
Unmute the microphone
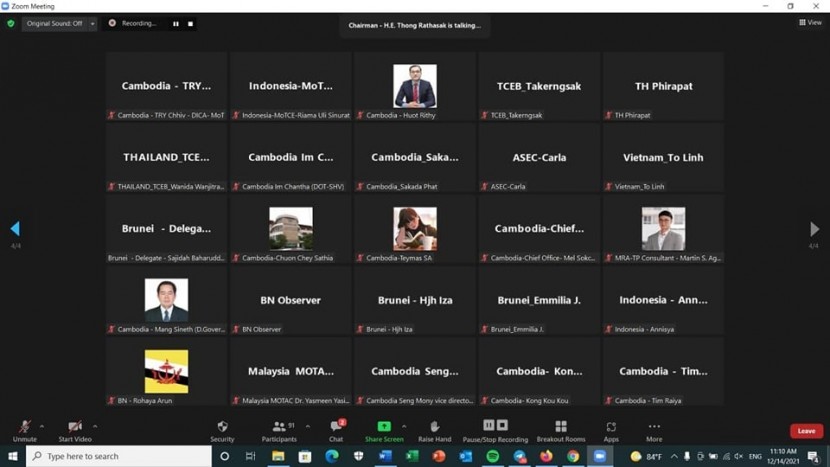click(x=24, y=430)
